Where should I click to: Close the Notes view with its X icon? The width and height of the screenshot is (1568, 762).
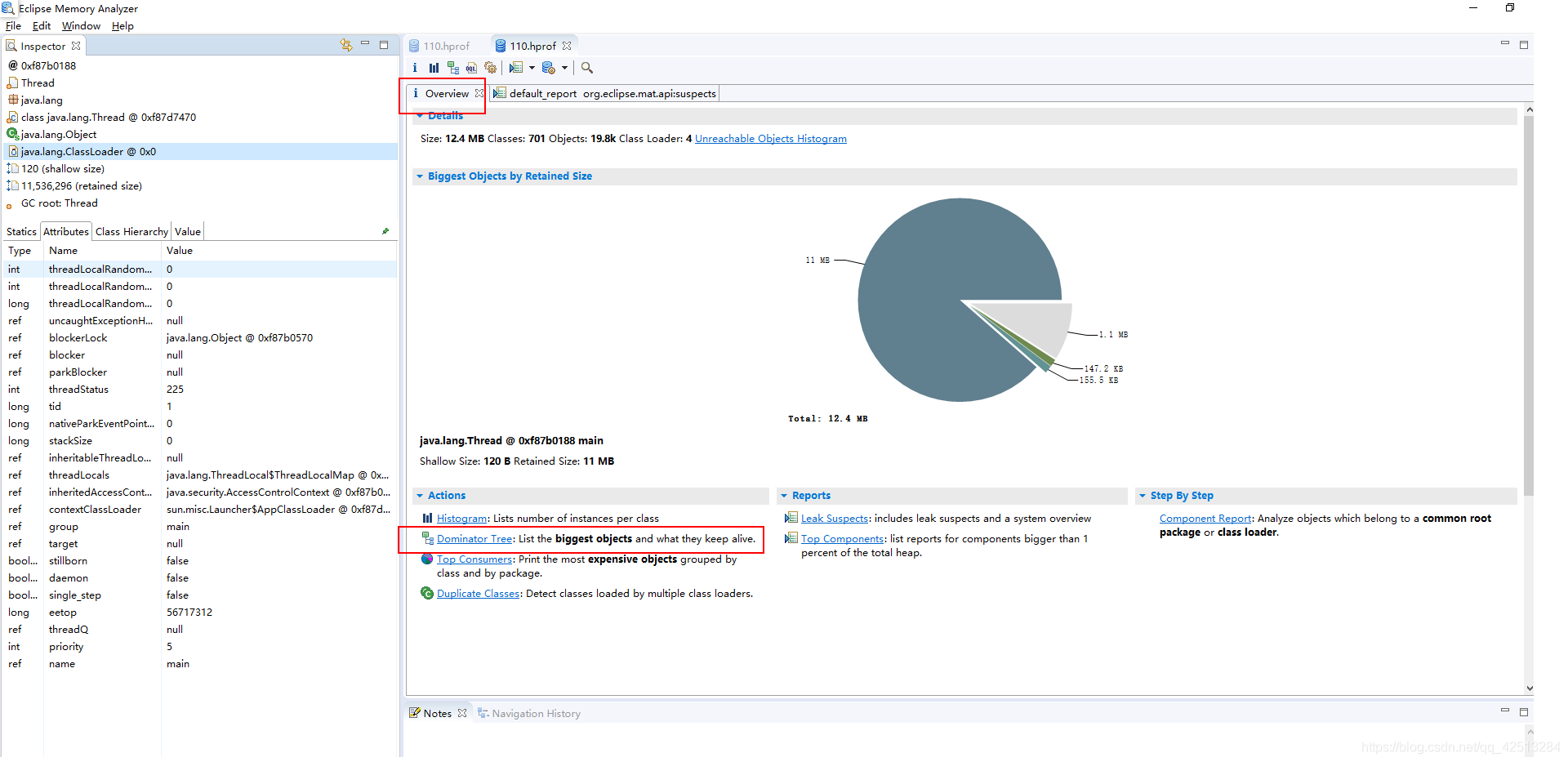(x=462, y=713)
